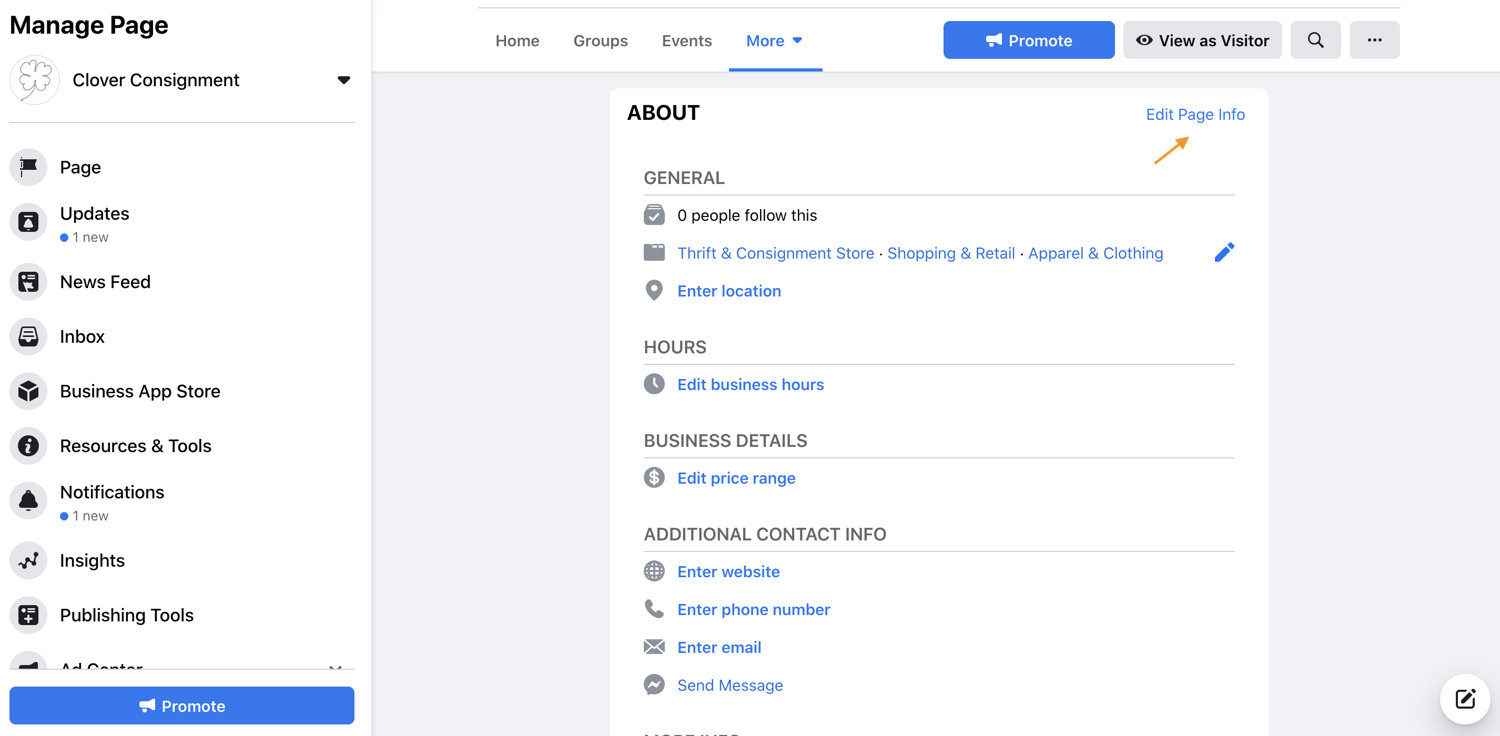Click the Enter phone number link
The height and width of the screenshot is (736, 1500).
(x=753, y=609)
